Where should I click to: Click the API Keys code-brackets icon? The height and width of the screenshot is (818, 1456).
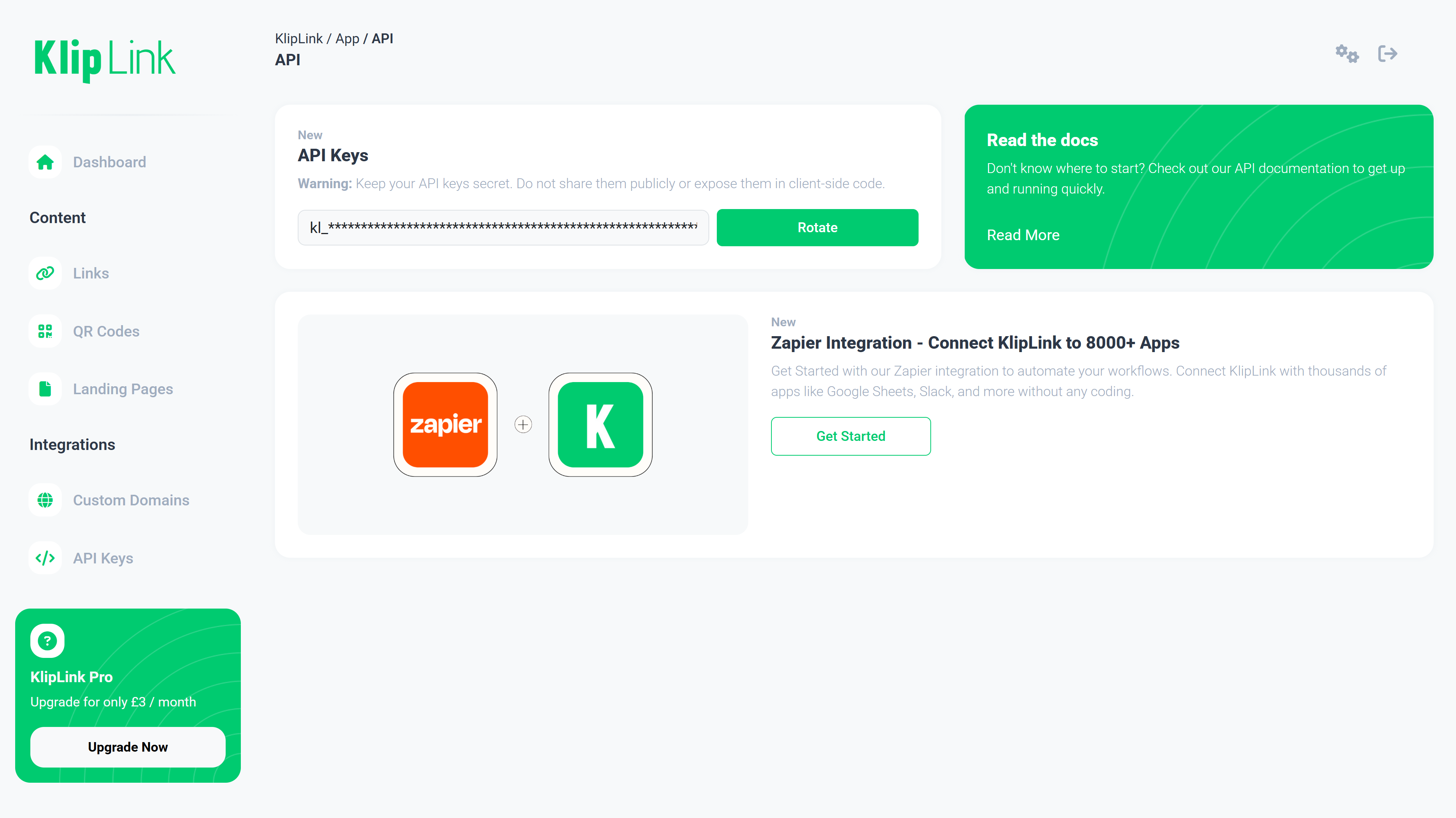(45, 558)
